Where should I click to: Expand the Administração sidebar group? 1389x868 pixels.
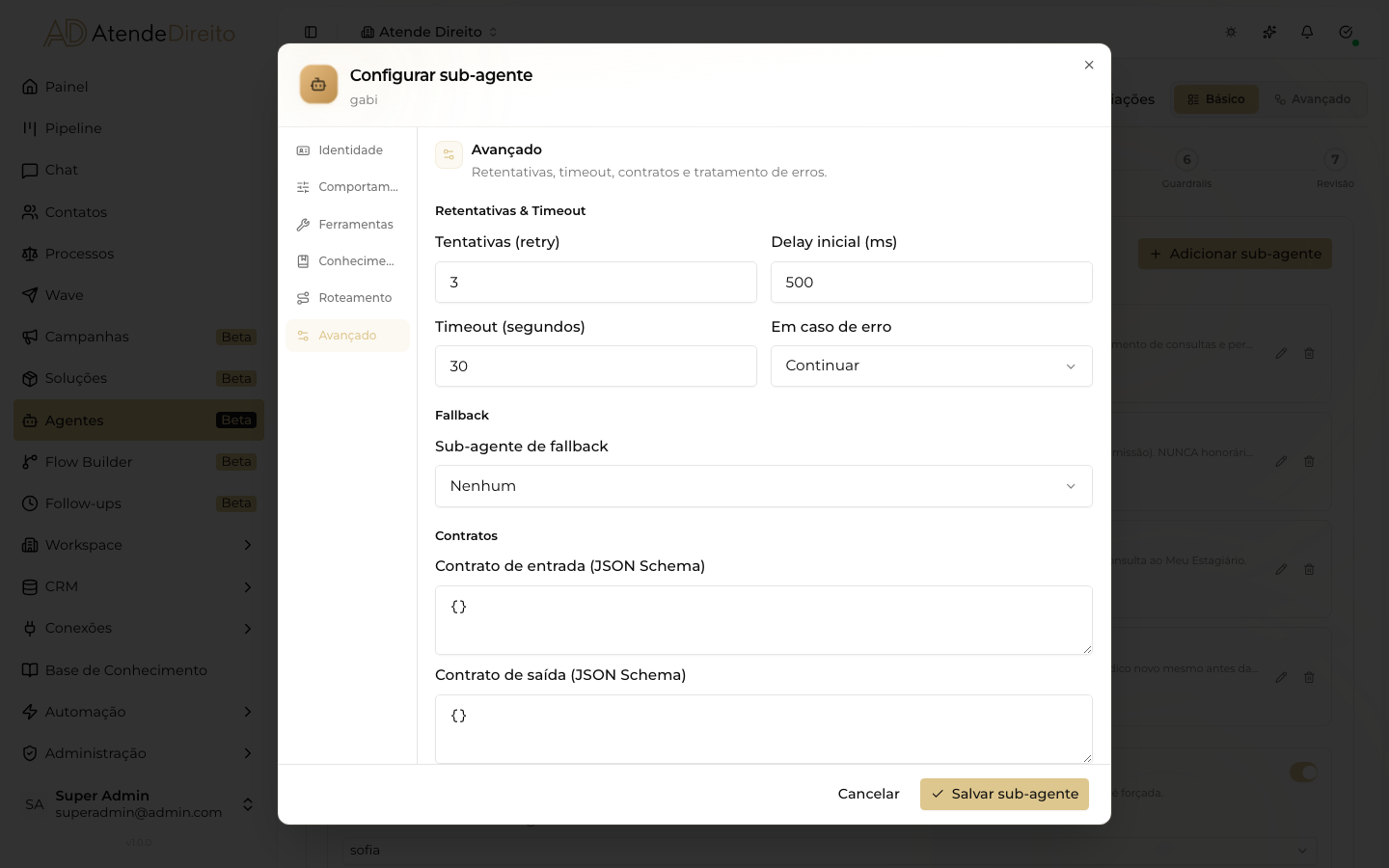tap(138, 753)
